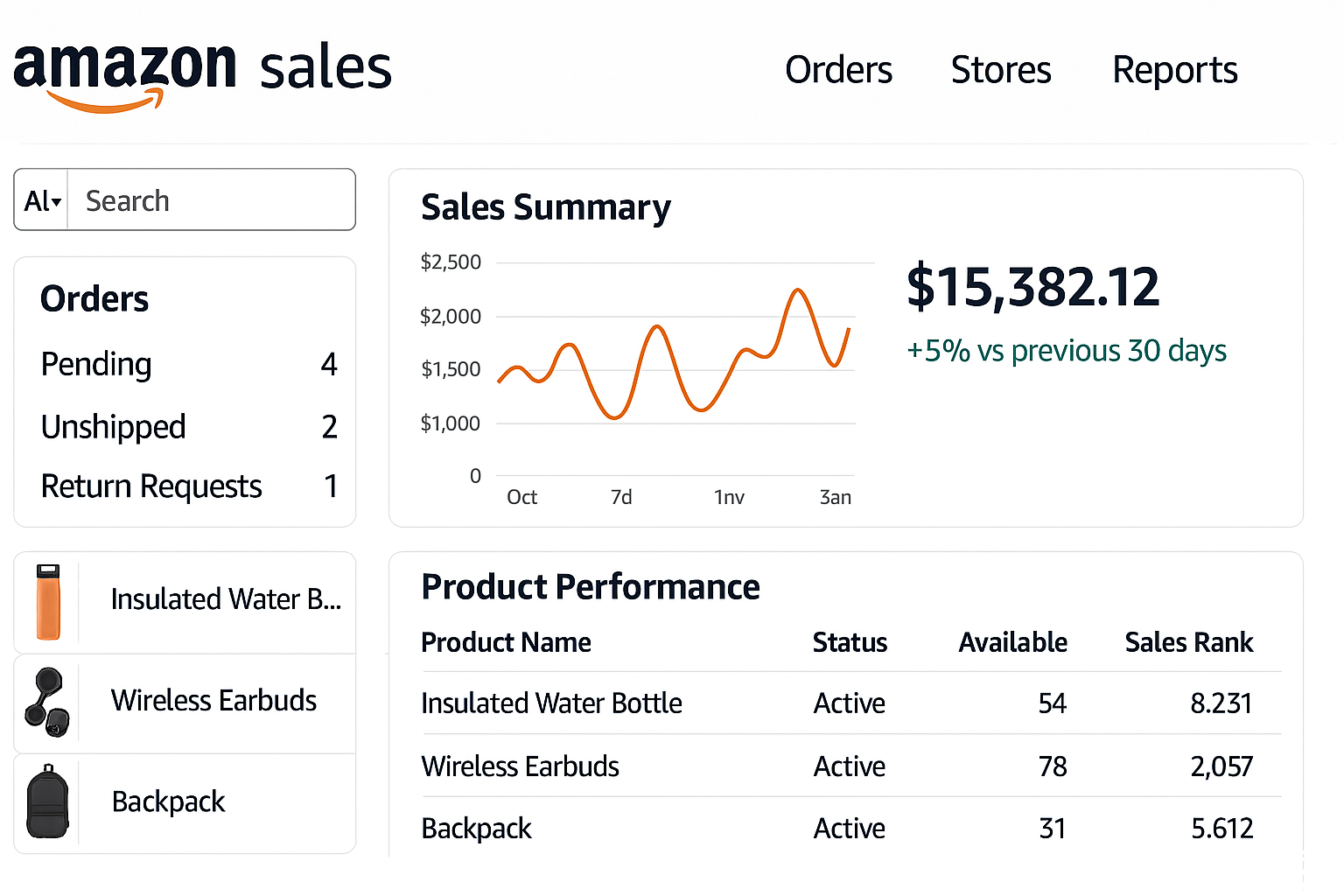Click the orange sales line chart
Screen dimensions: 1344x896
(x=674, y=353)
